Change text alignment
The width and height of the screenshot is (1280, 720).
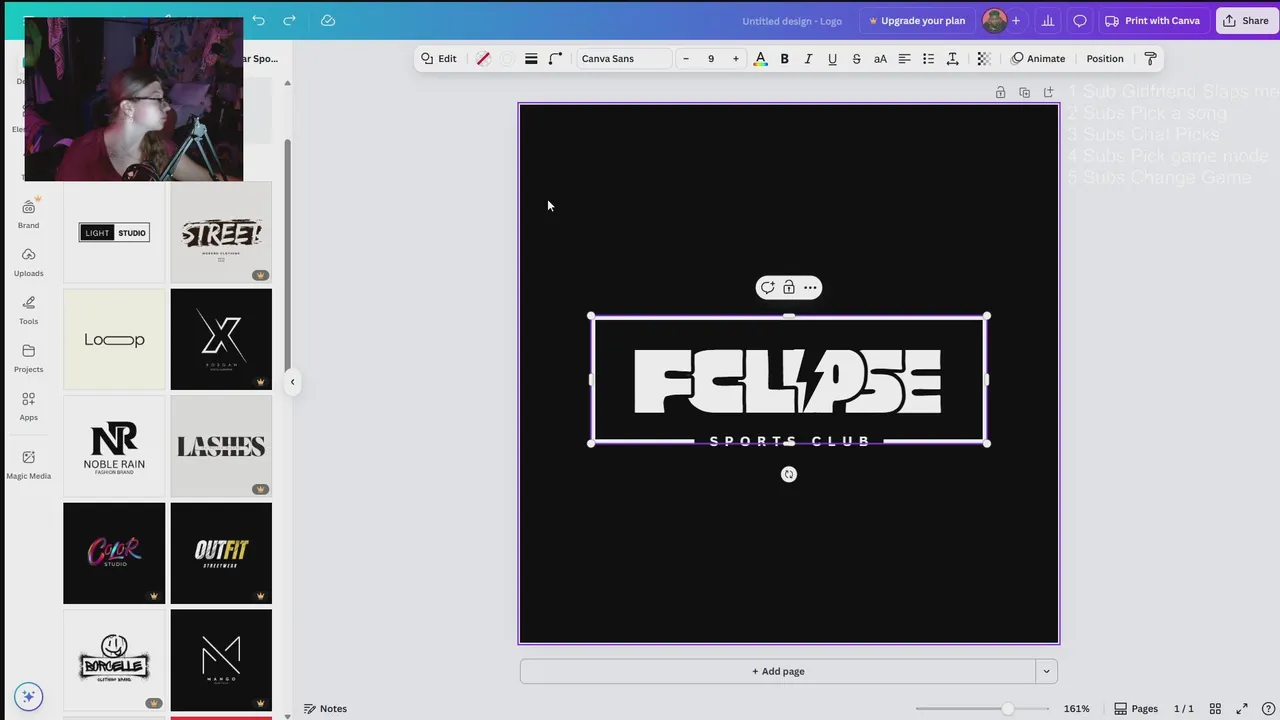coord(904,59)
